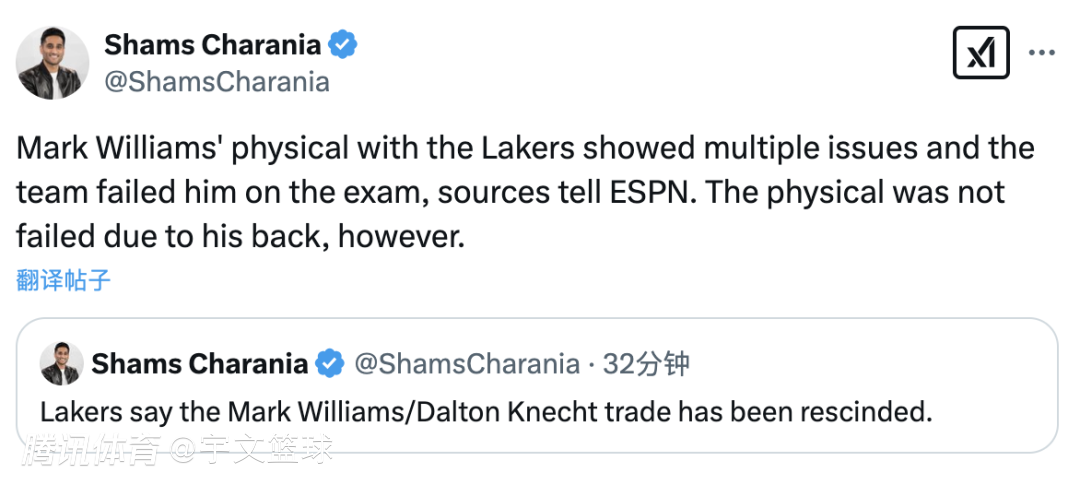Click the first line about Mark Williams' physical
1080x485 pixels.
coord(525,148)
